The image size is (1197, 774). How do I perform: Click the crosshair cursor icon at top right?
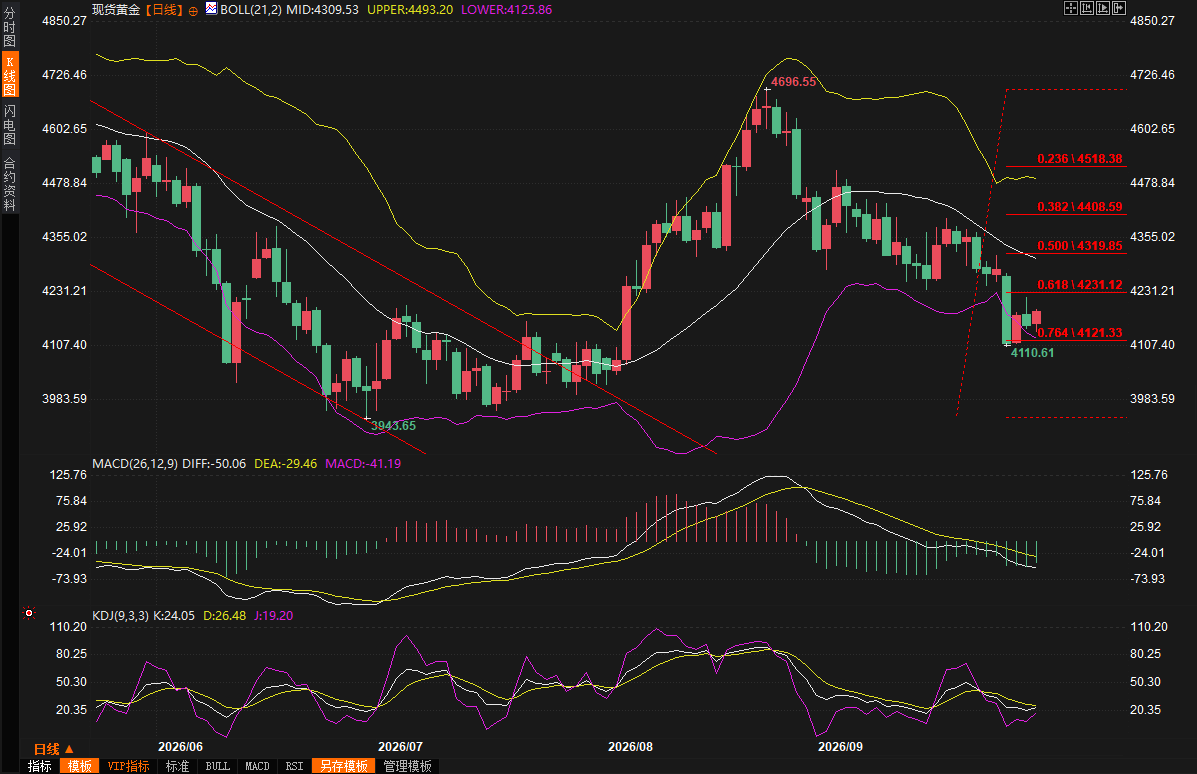click(1071, 8)
